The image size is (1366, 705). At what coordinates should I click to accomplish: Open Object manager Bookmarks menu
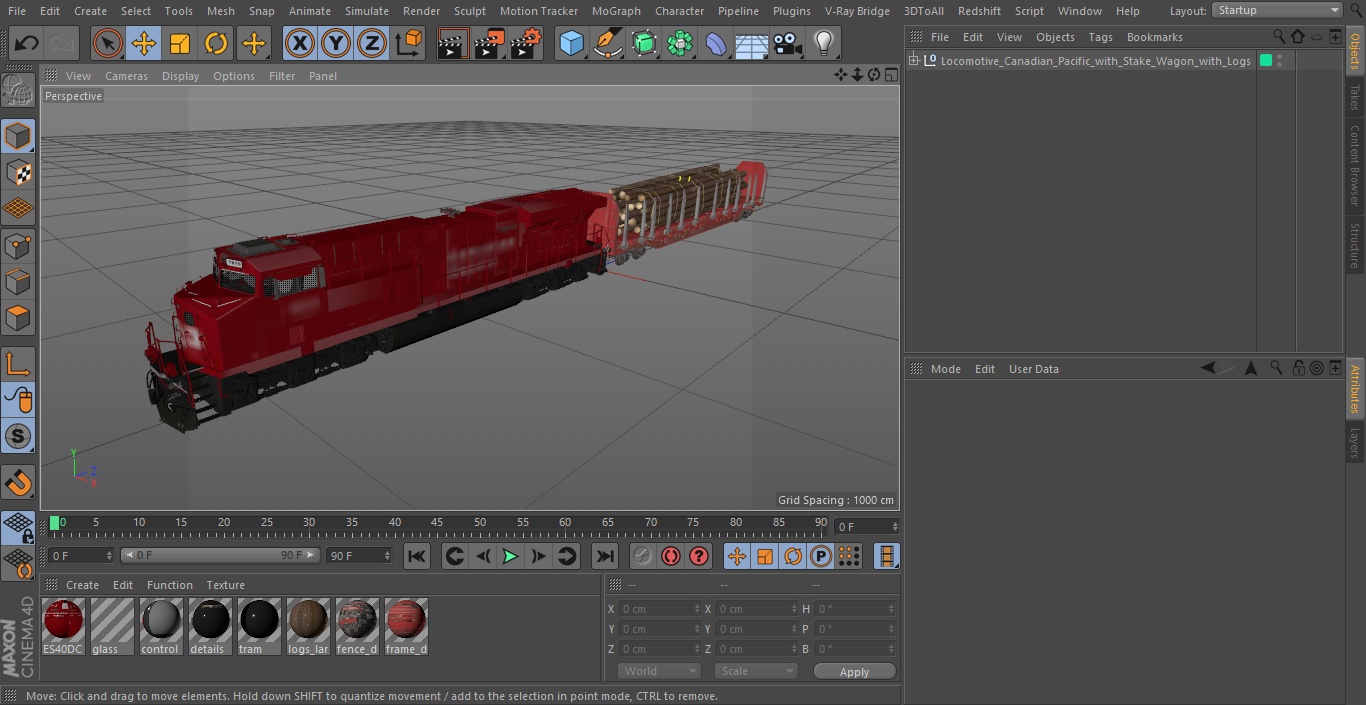tap(1155, 37)
